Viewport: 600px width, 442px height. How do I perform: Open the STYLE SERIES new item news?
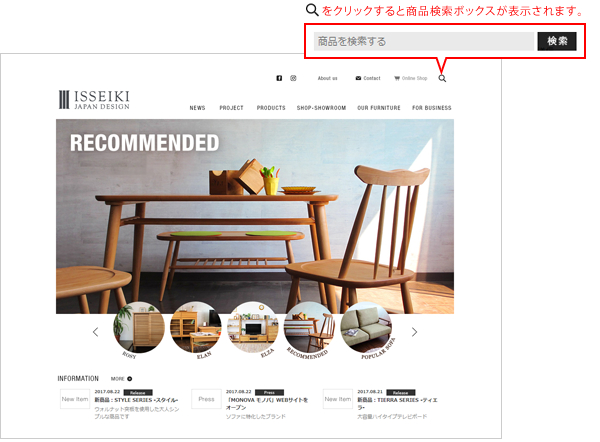[x=136, y=400]
